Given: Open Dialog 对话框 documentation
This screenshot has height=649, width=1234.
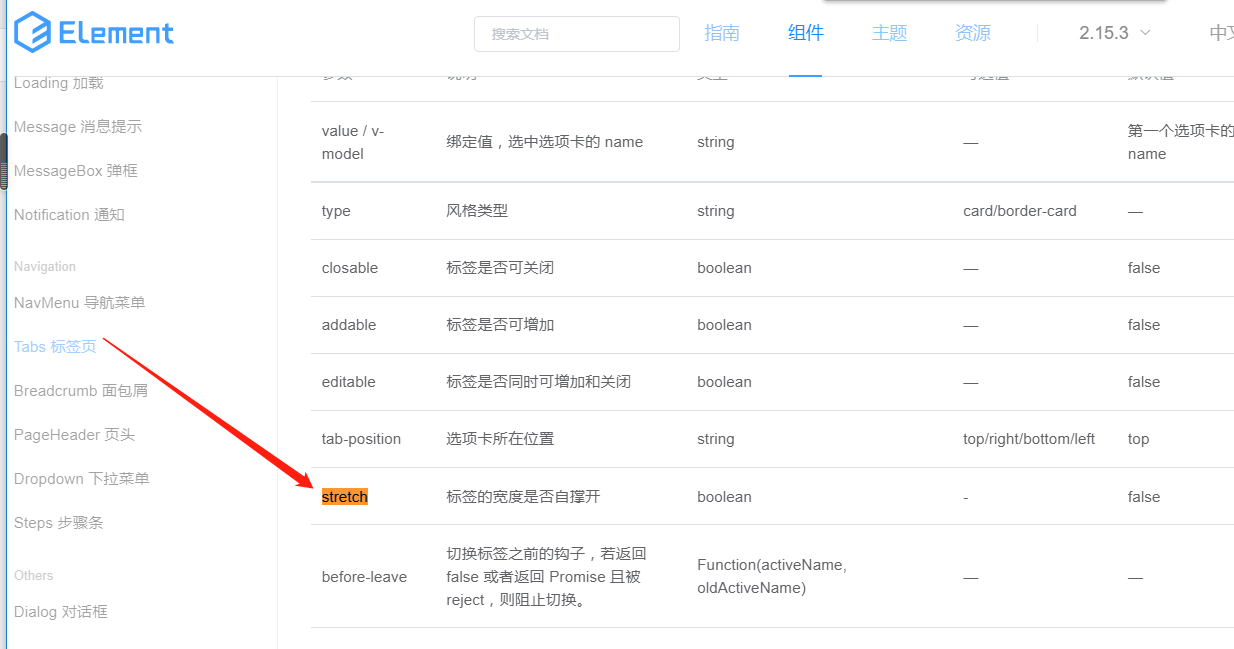Looking at the screenshot, I should (x=63, y=611).
